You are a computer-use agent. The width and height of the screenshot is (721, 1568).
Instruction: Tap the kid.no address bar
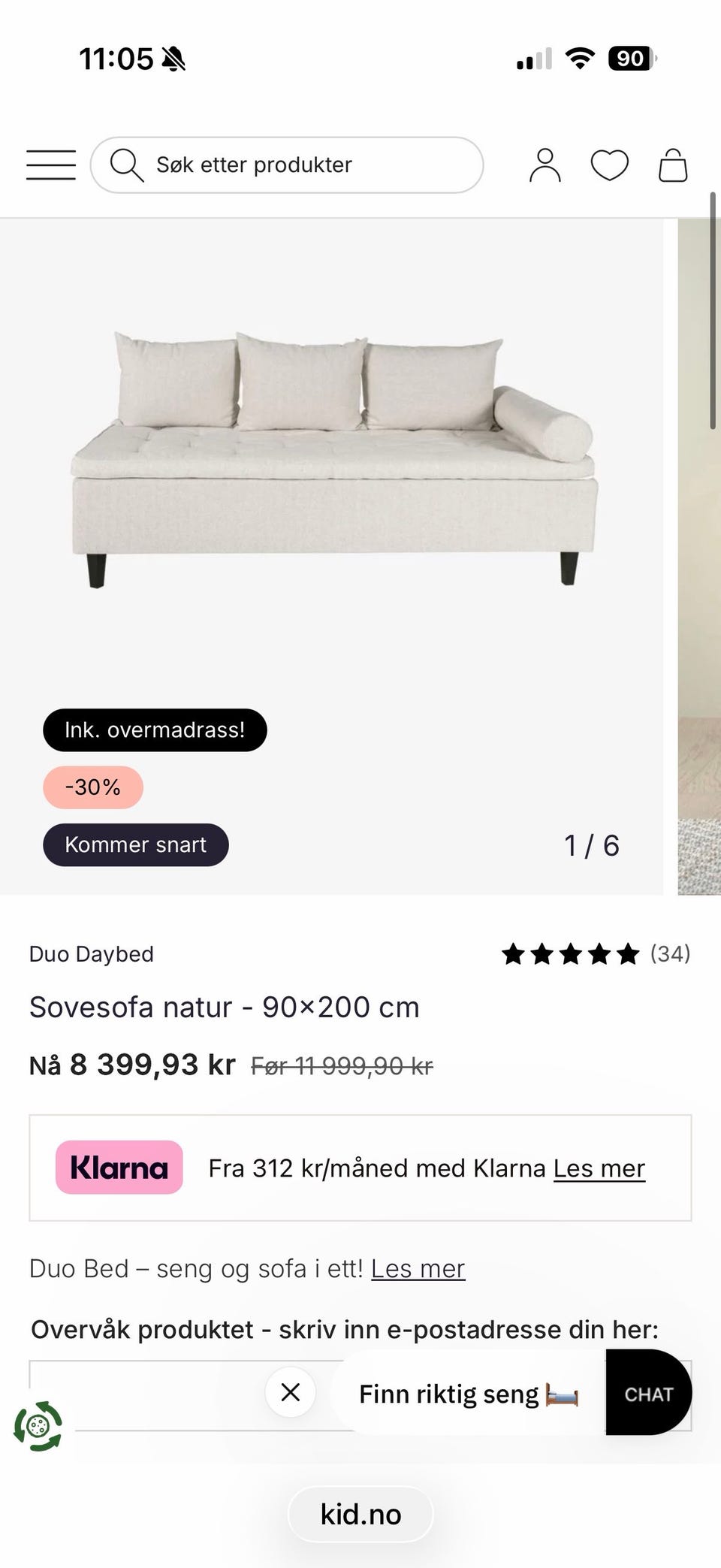click(x=360, y=1514)
